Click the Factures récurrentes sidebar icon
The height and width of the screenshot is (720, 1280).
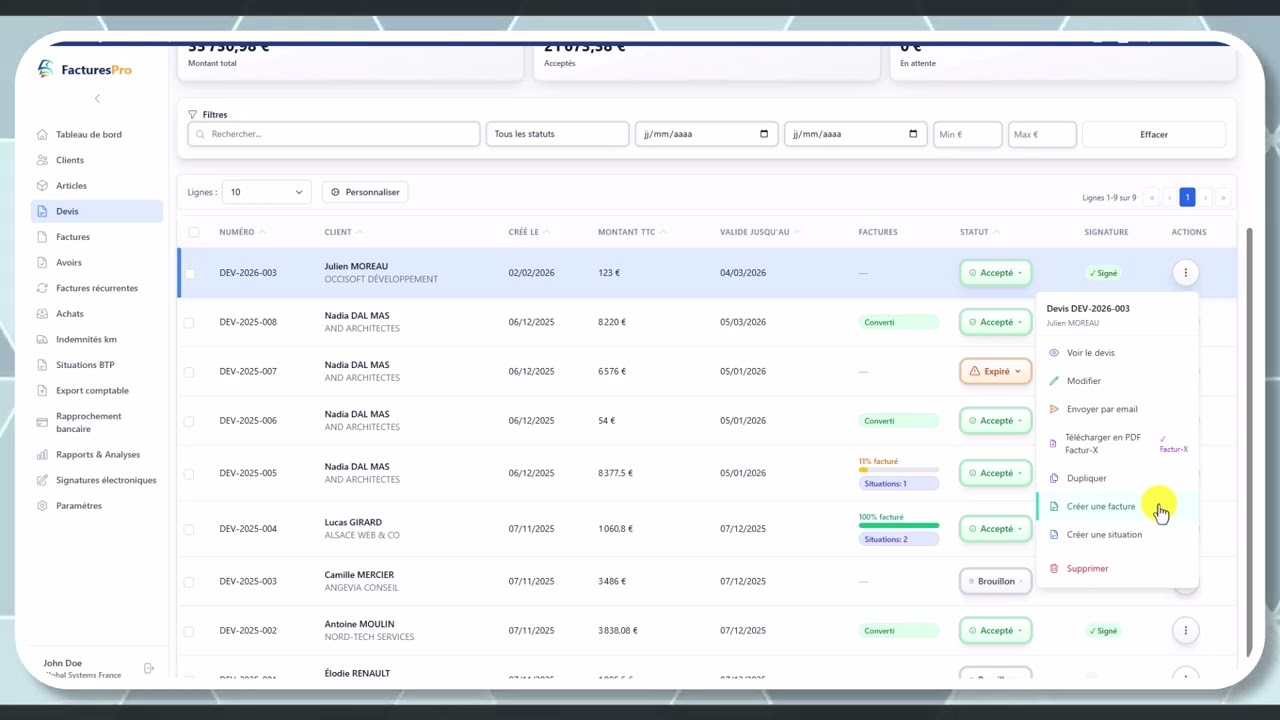[42, 288]
